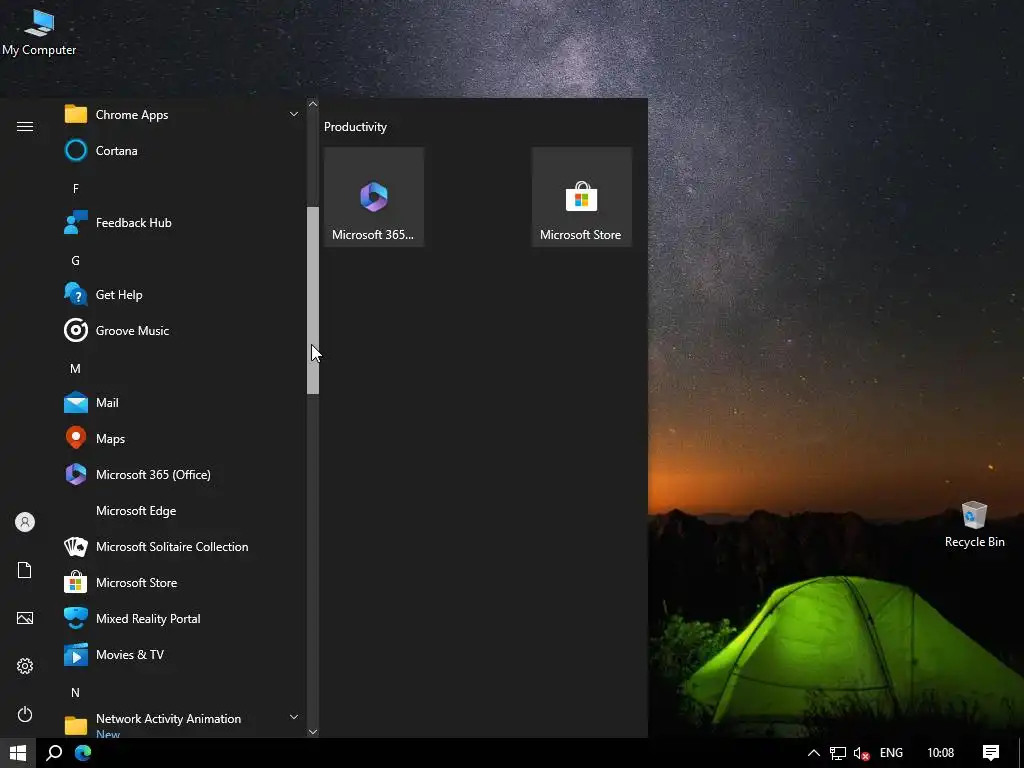1024x768 pixels.
Task: Click the network status tray icon
Action: coord(838,754)
